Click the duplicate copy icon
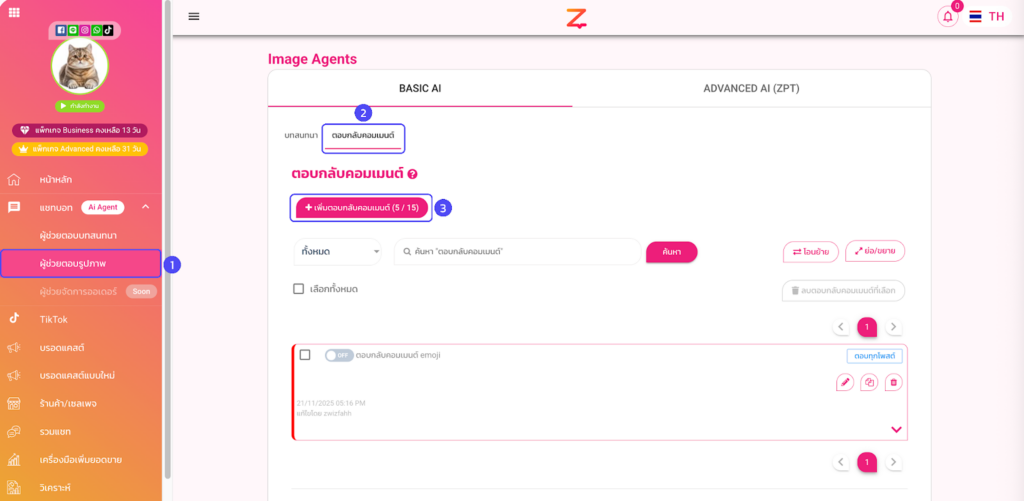This screenshot has width=1024, height=501. click(x=869, y=382)
